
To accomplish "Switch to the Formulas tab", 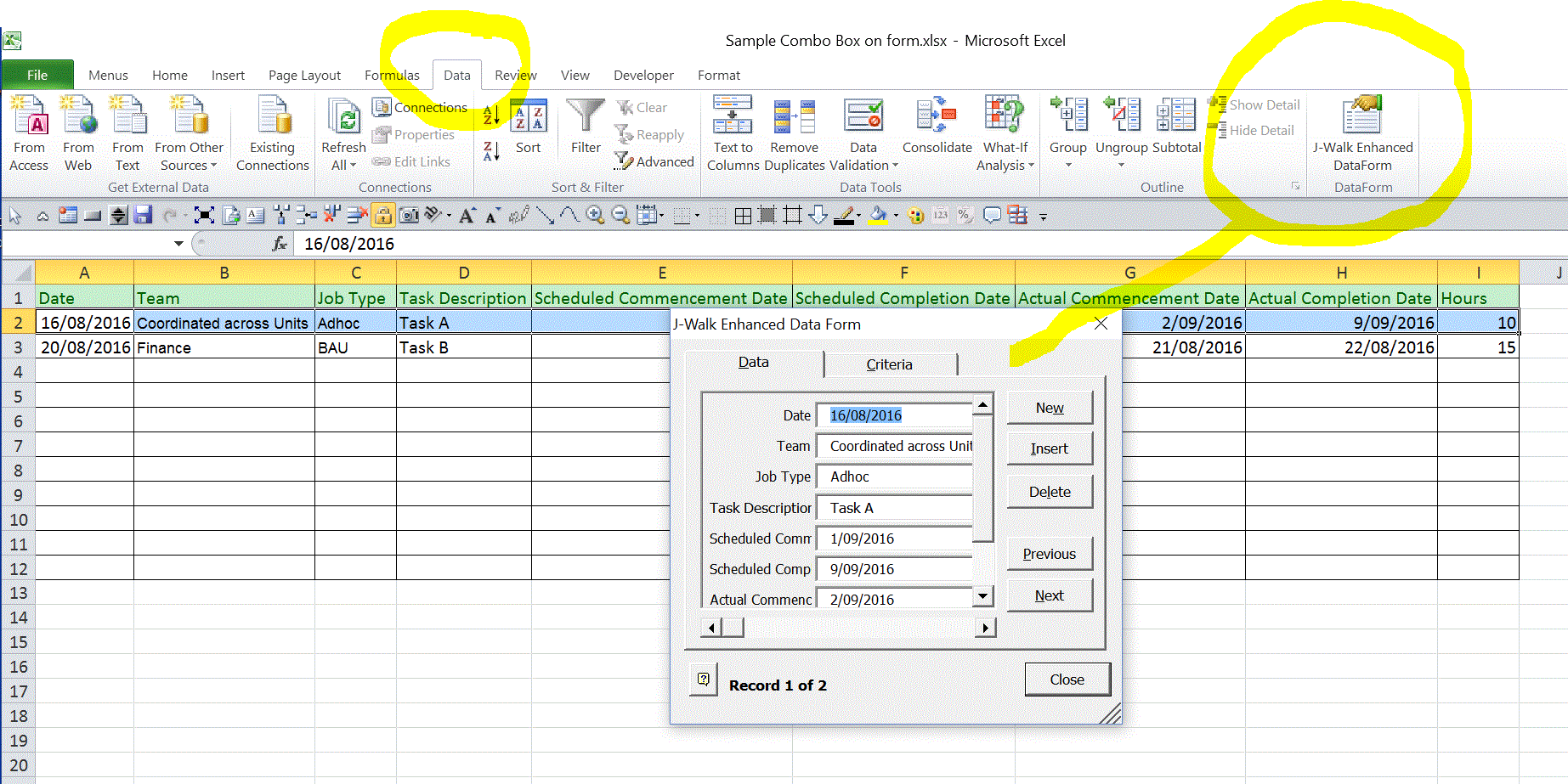I will tap(392, 75).
